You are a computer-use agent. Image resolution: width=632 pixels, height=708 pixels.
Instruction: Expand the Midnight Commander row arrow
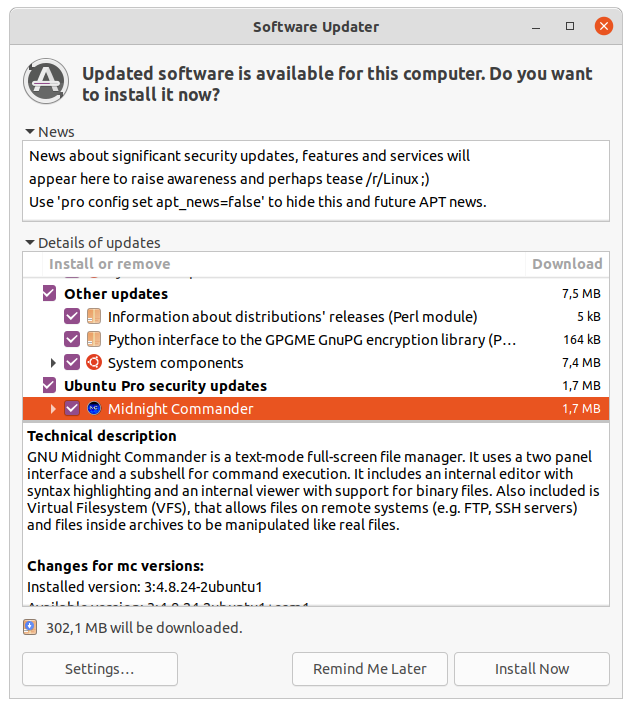[x=53, y=409]
